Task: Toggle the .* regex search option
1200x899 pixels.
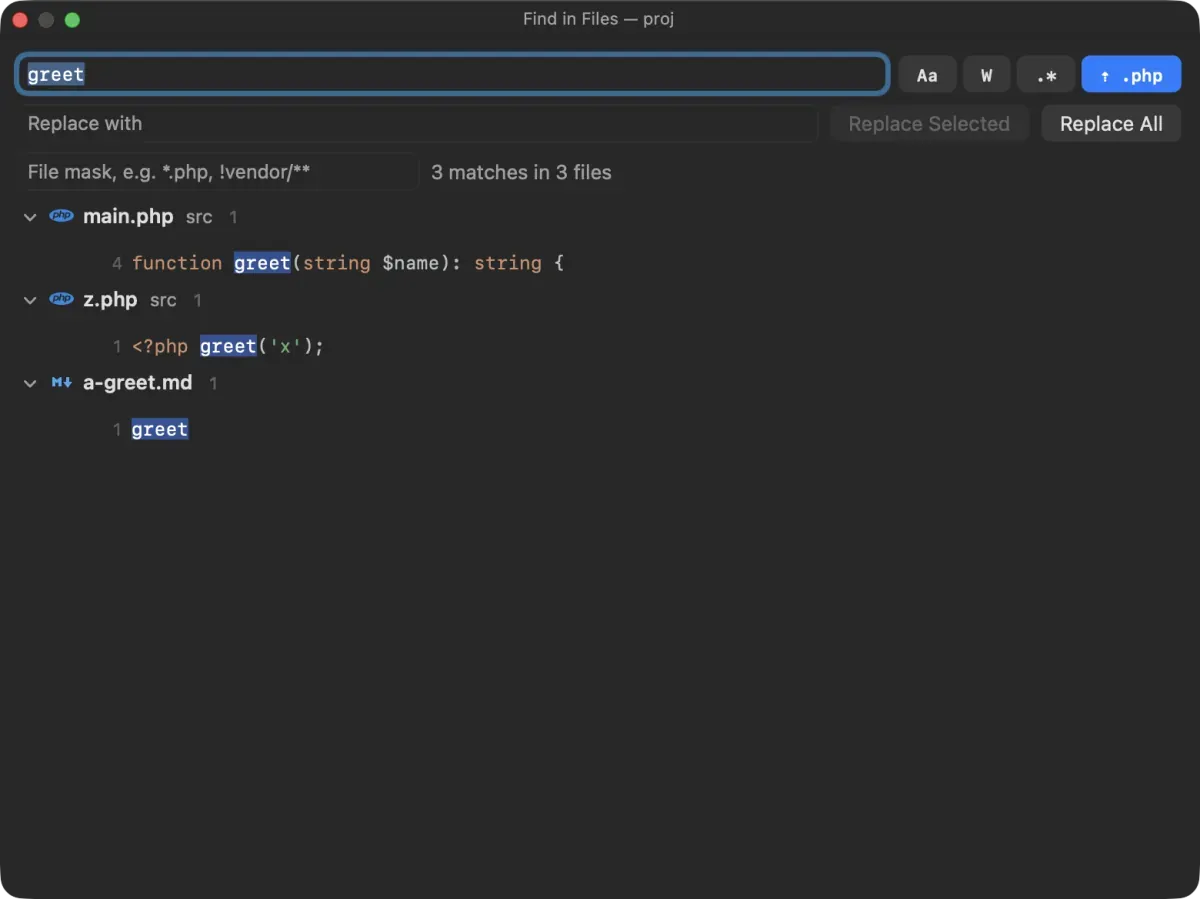Action: (x=1046, y=75)
